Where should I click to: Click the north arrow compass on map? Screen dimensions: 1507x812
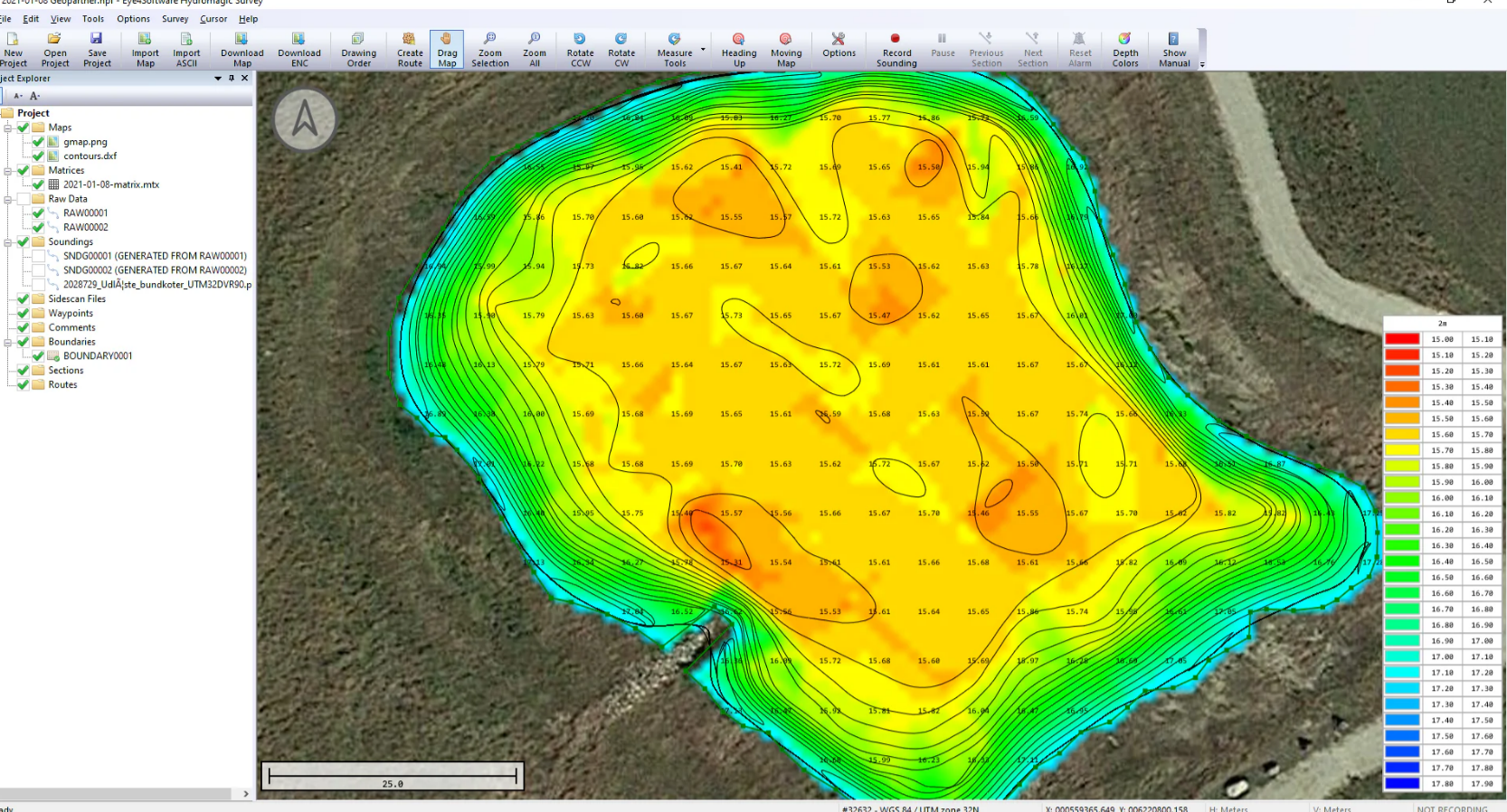click(305, 119)
